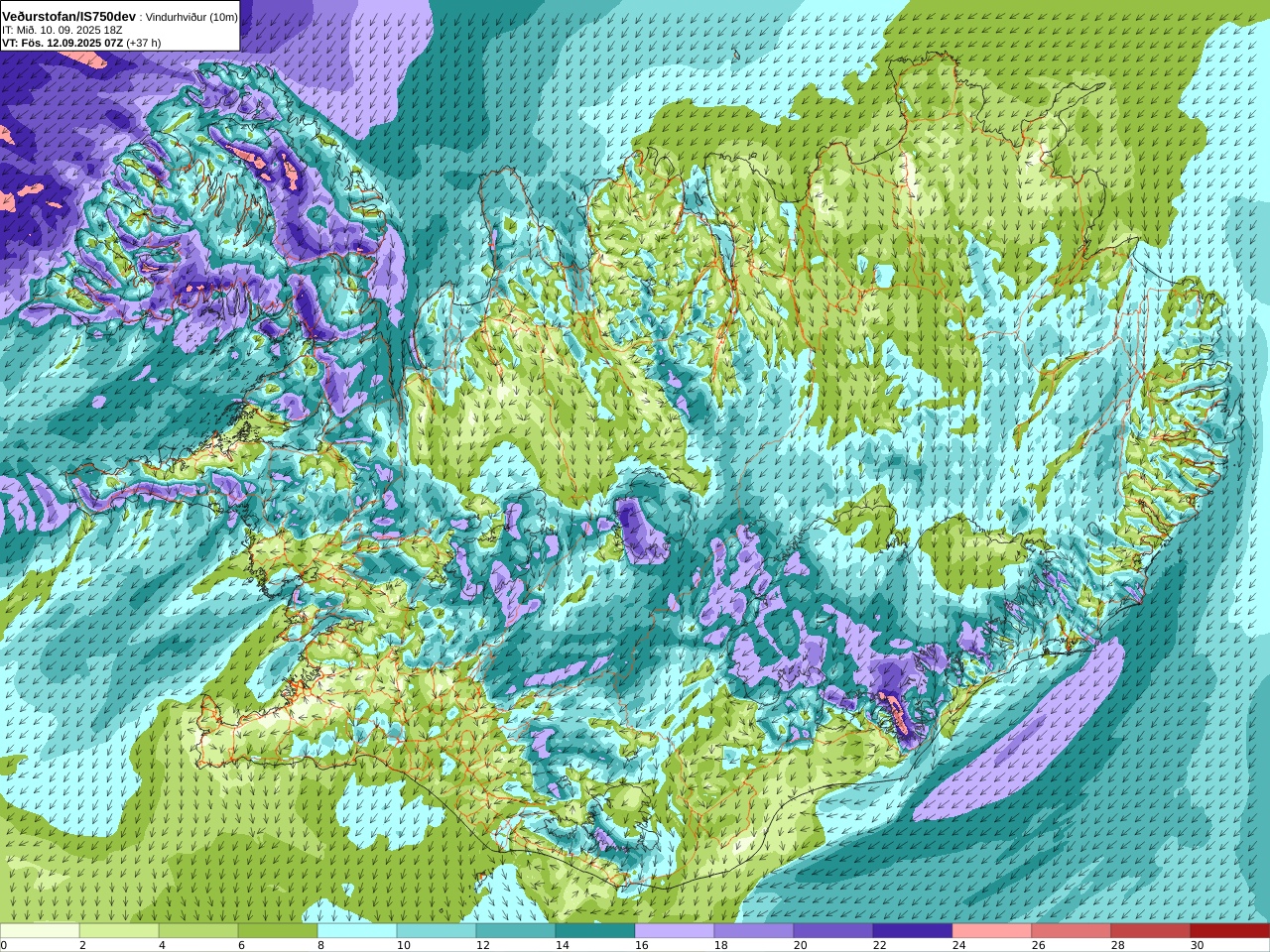Click the legend scale label 18

pos(721,945)
